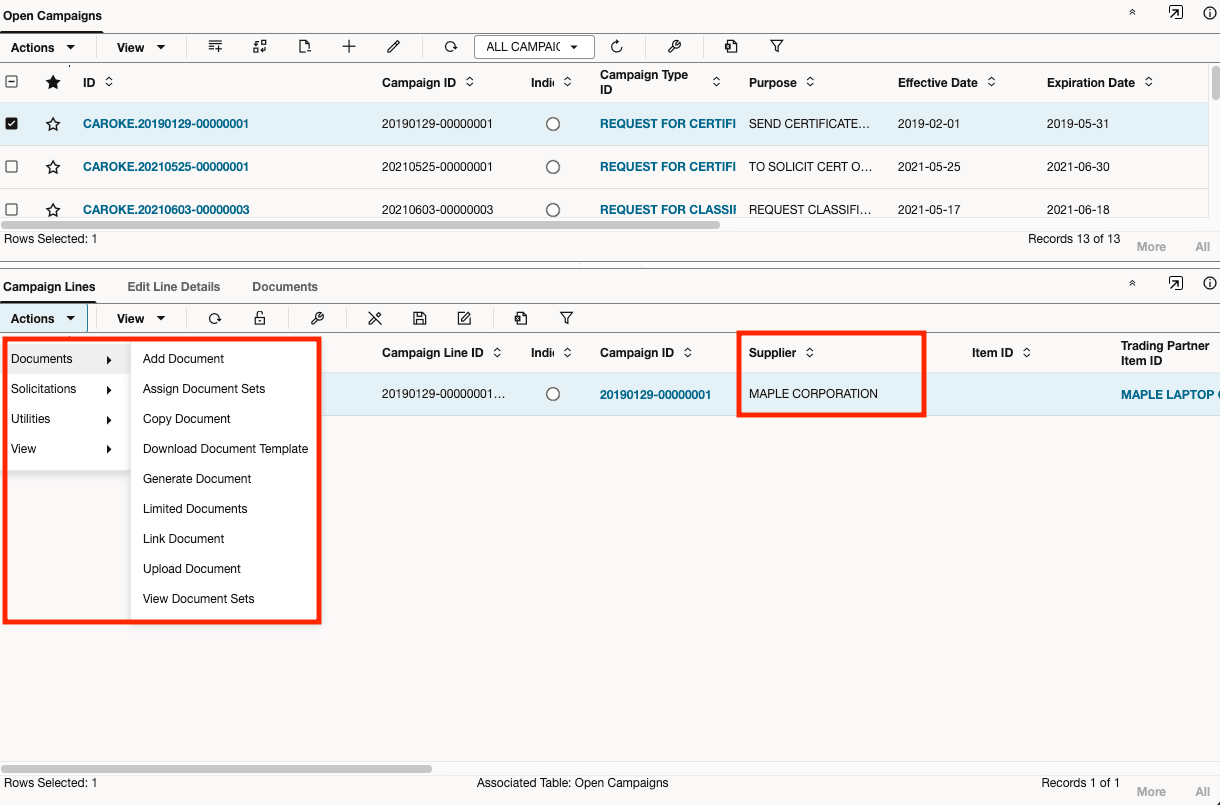Expand the Solicitations submenu
Image resolution: width=1220 pixels, height=805 pixels.
pos(61,389)
